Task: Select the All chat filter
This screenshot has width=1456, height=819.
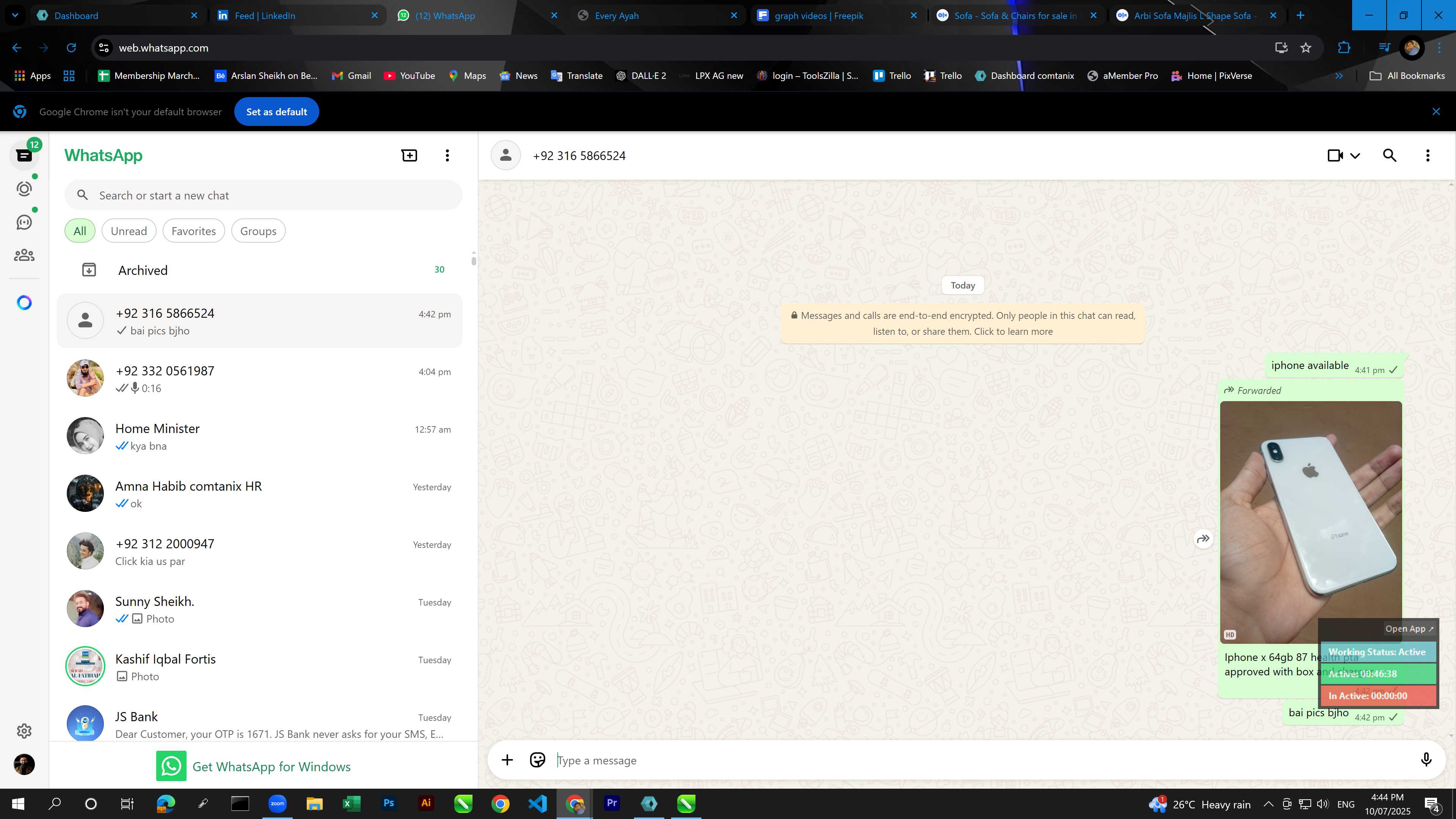Action: (x=80, y=231)
